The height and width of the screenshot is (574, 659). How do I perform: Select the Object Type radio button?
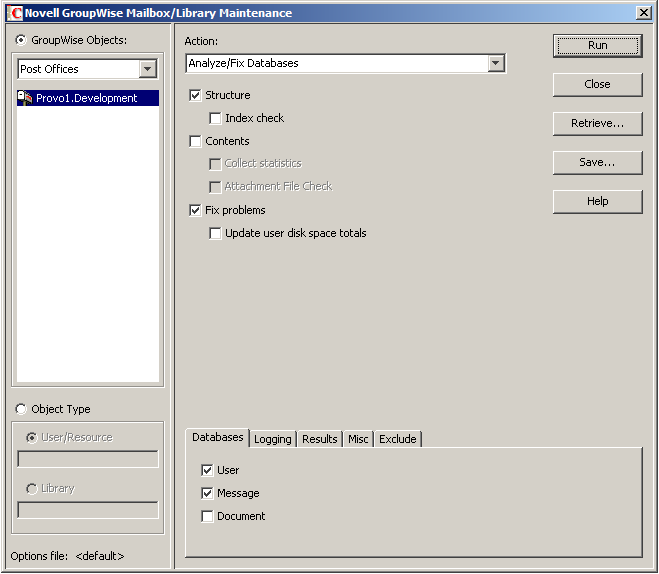coord(21,409)
